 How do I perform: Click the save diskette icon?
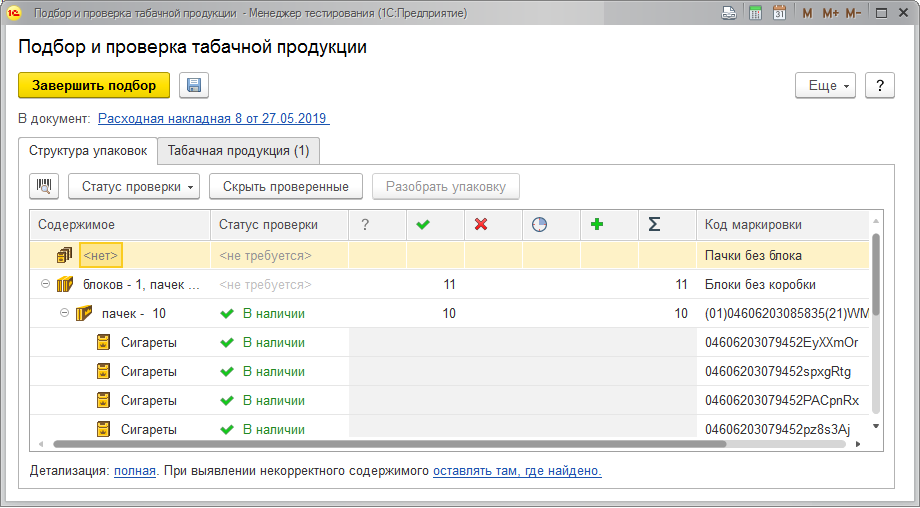[194, 86]
